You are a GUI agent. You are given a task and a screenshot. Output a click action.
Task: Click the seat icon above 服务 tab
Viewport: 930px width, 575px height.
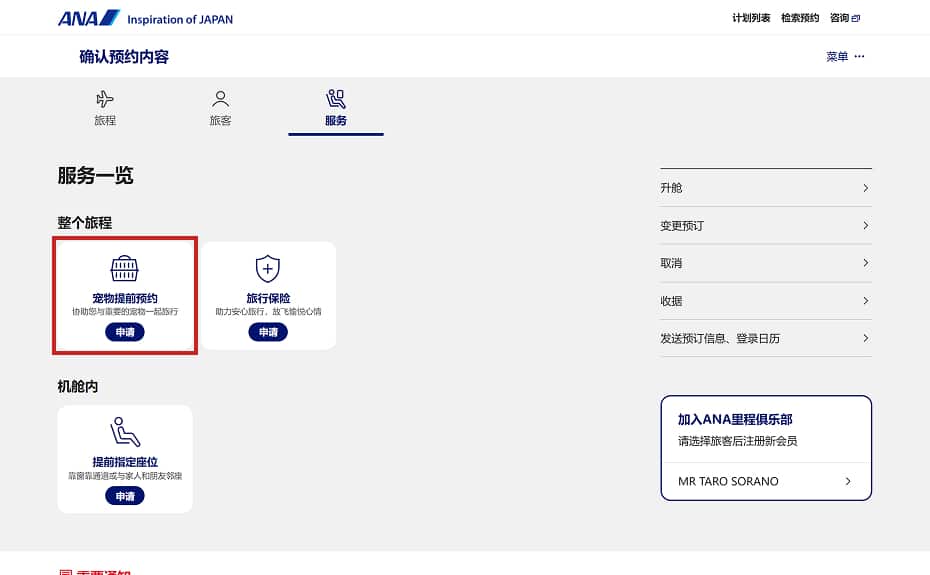[x=336, y=98]
